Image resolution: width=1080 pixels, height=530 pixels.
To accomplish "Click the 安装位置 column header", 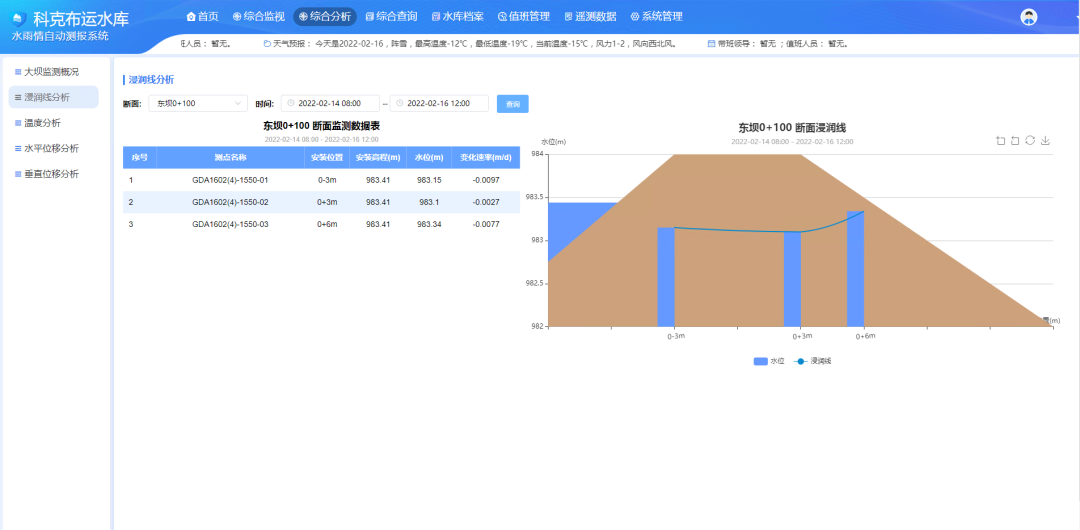I will (x=326, y=157).
